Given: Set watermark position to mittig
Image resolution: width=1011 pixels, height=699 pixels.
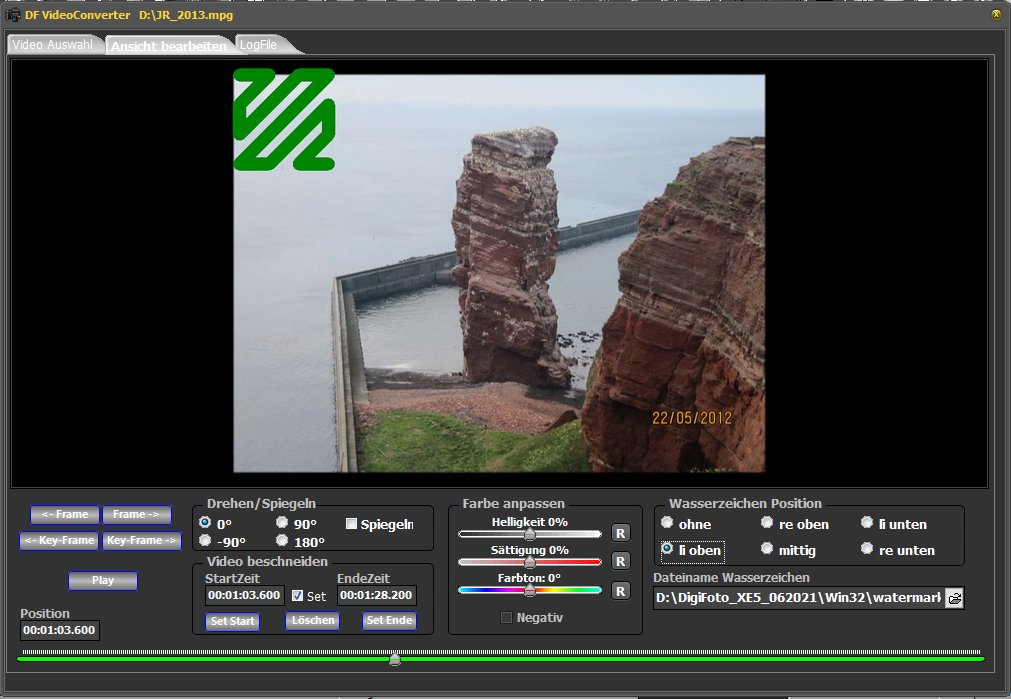Looking at the screenshot, I should point(767,549).
